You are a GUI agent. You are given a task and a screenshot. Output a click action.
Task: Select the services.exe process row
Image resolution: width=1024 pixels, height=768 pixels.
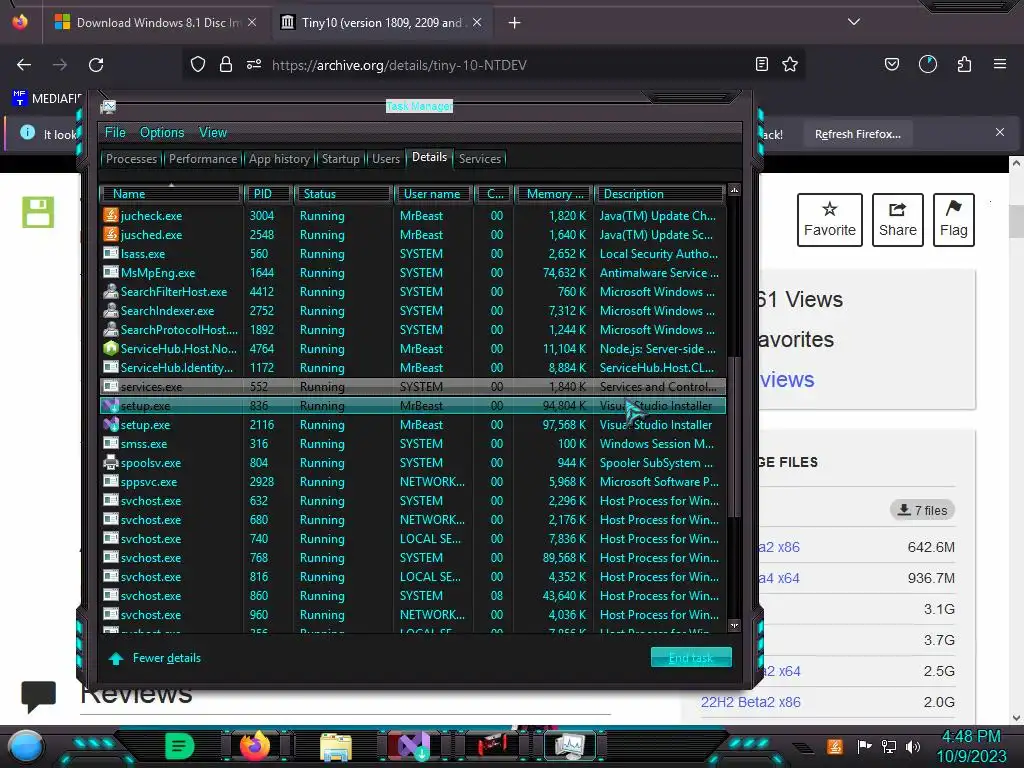click(413, 387)
